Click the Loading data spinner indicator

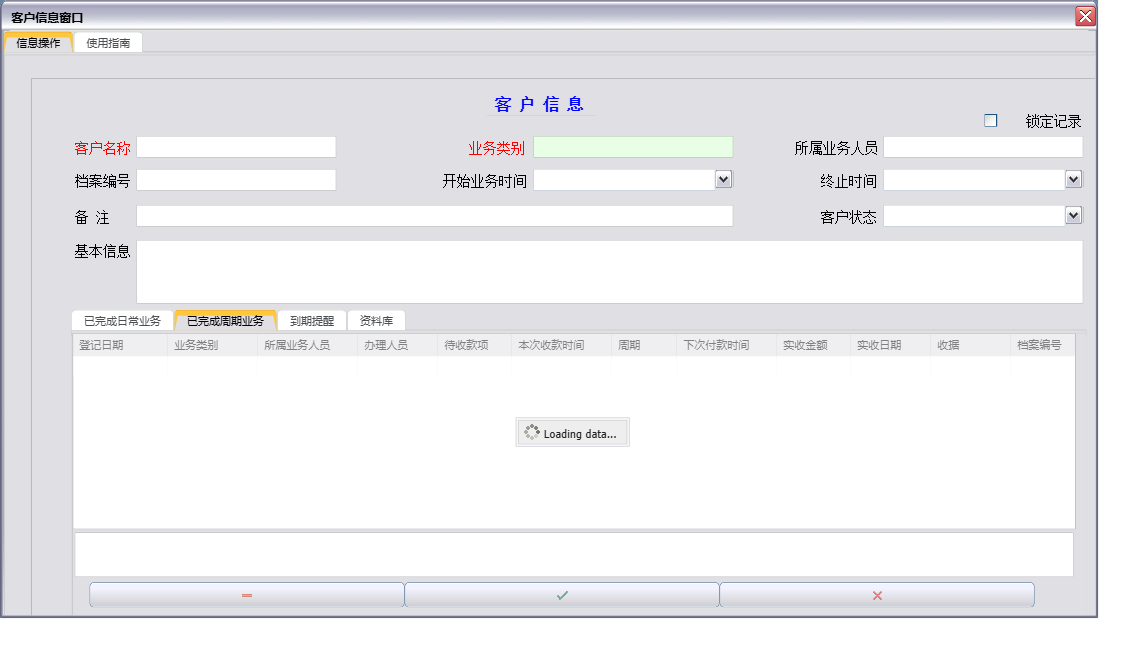(572, 432)
